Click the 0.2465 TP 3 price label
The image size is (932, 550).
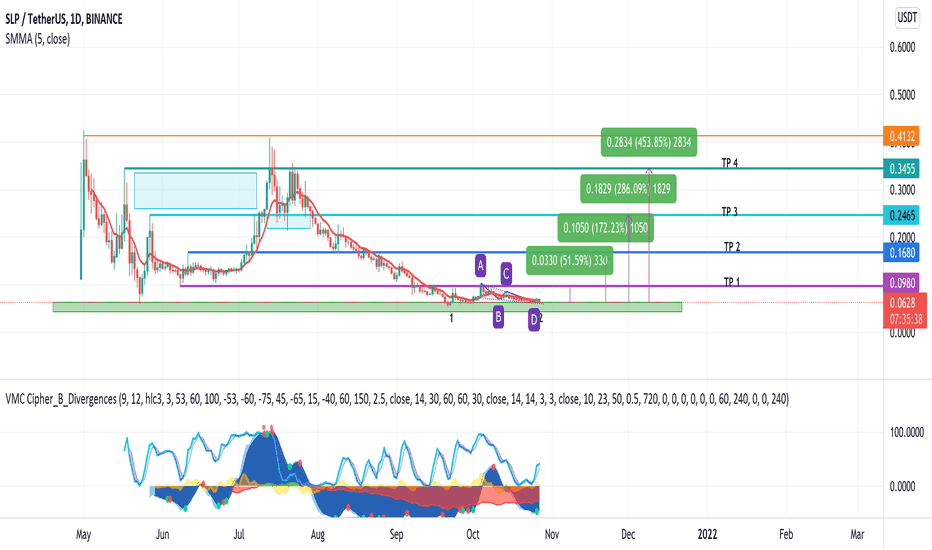[x=901, y=215]
